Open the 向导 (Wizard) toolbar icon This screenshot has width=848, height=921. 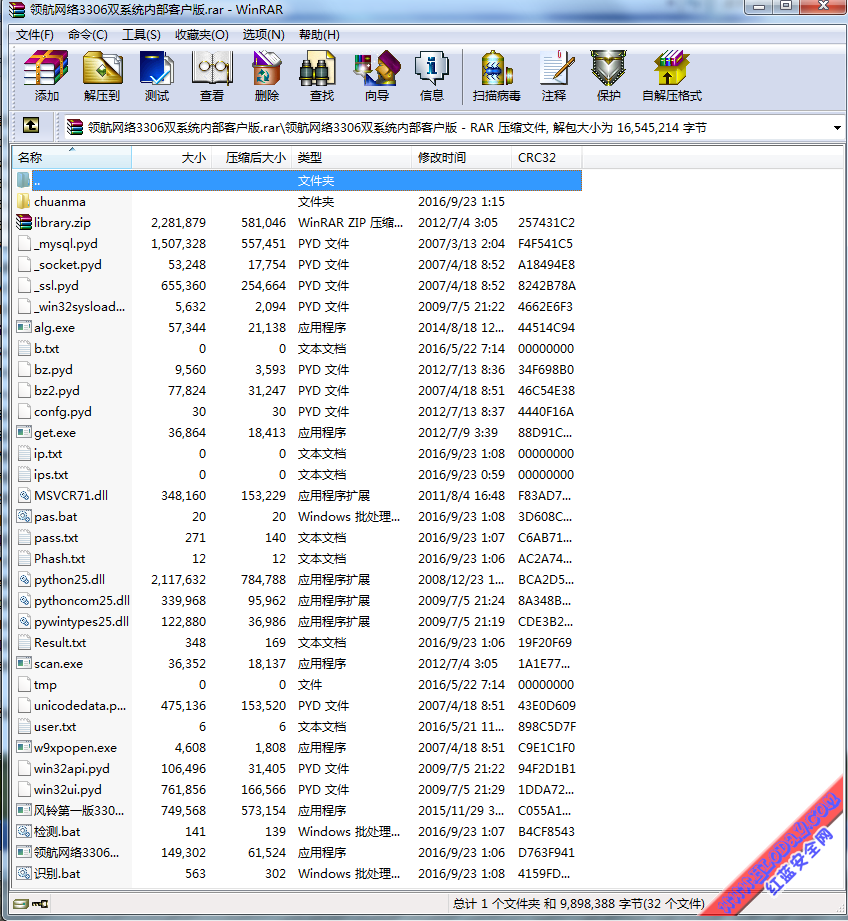pos(376,69)
